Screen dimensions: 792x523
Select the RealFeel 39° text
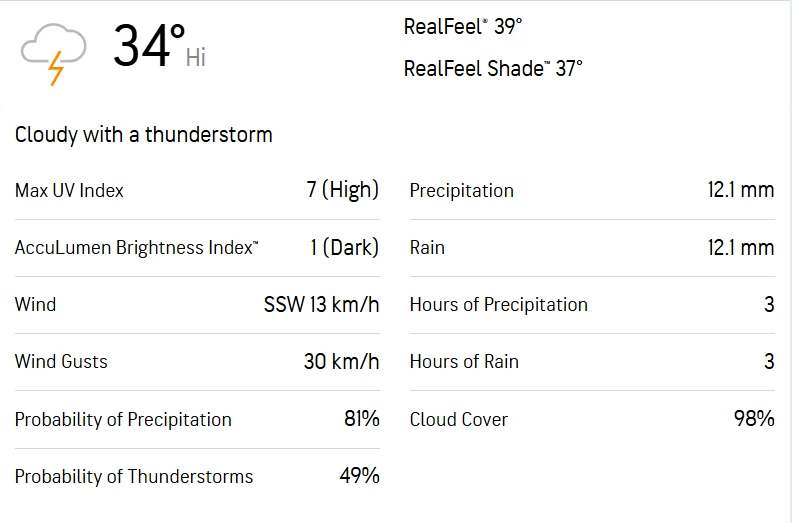tap(463, 27)
